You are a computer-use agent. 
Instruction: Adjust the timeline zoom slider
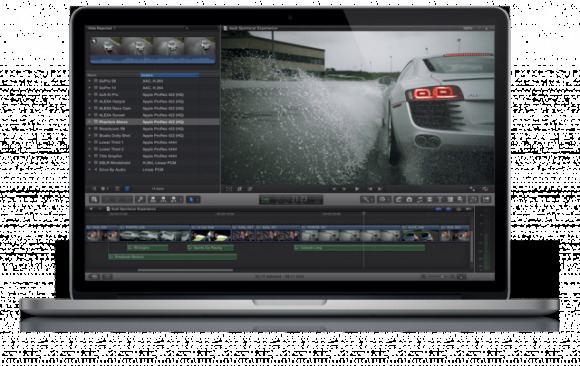[x=436, y=276]
